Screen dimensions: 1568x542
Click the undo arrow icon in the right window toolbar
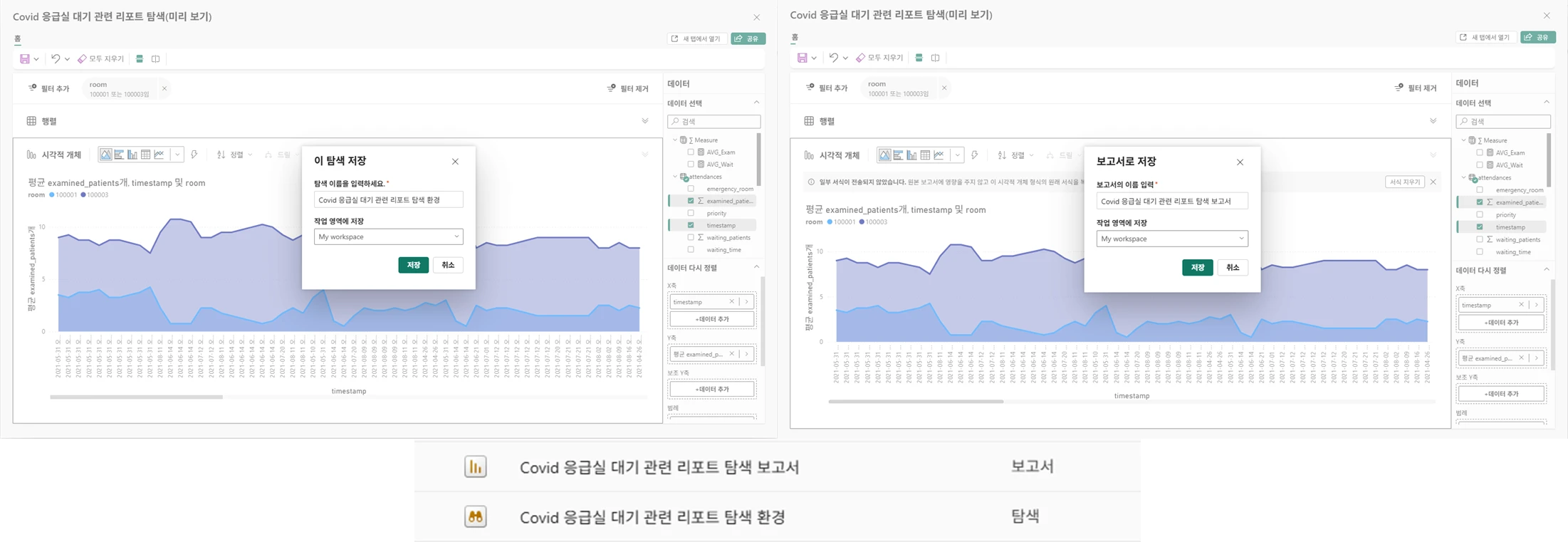(x=833, y=58)
